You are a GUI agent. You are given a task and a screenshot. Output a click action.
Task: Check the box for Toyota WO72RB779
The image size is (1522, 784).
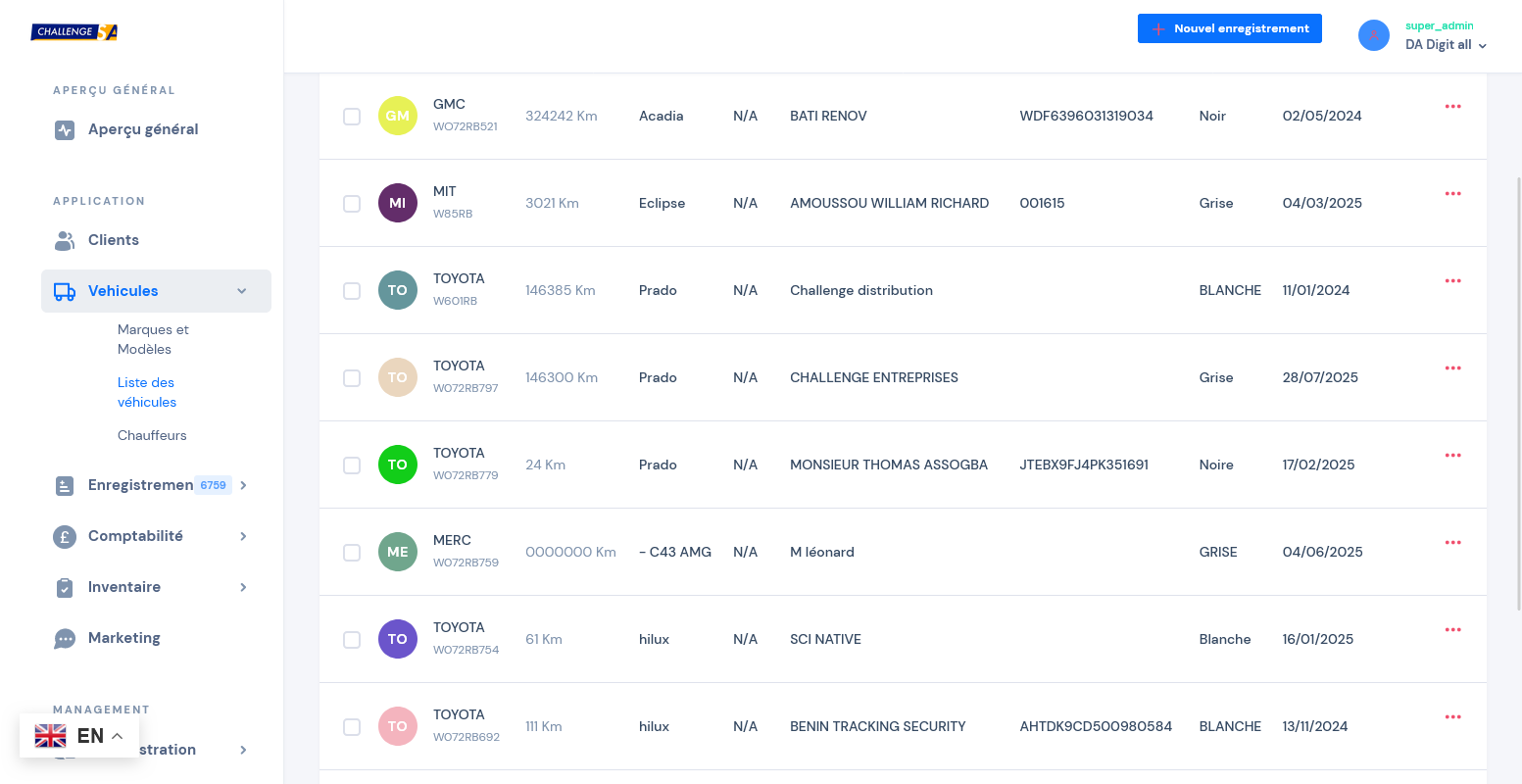point(352,465)
